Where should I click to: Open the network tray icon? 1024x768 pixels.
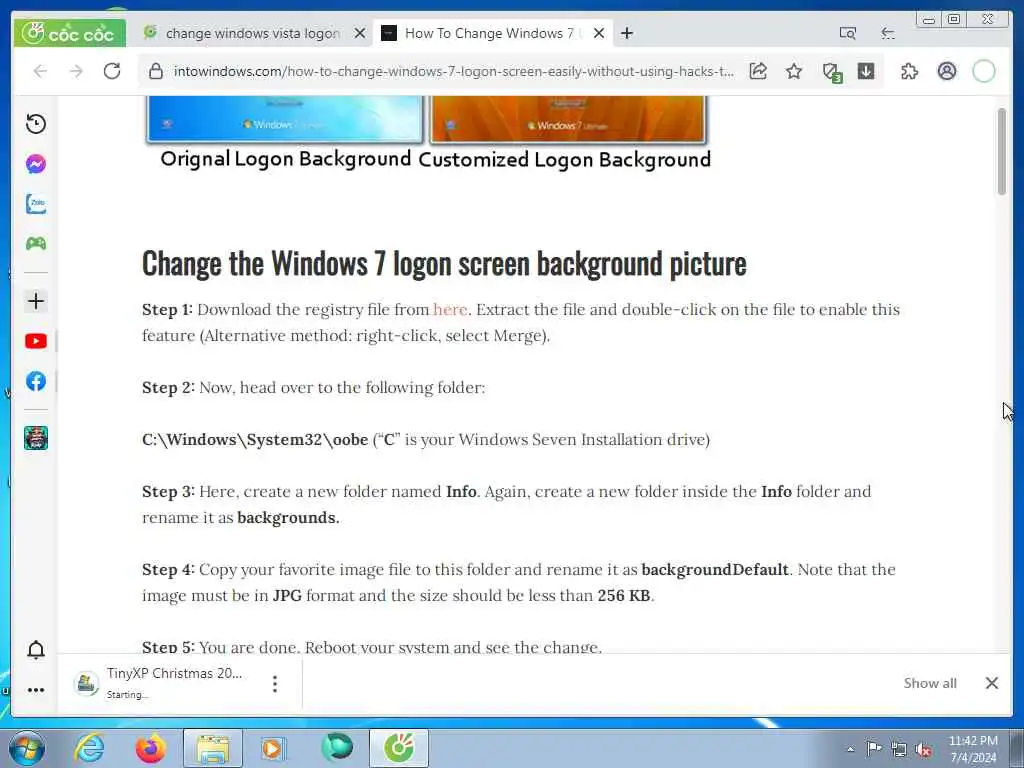click(899, 750)
